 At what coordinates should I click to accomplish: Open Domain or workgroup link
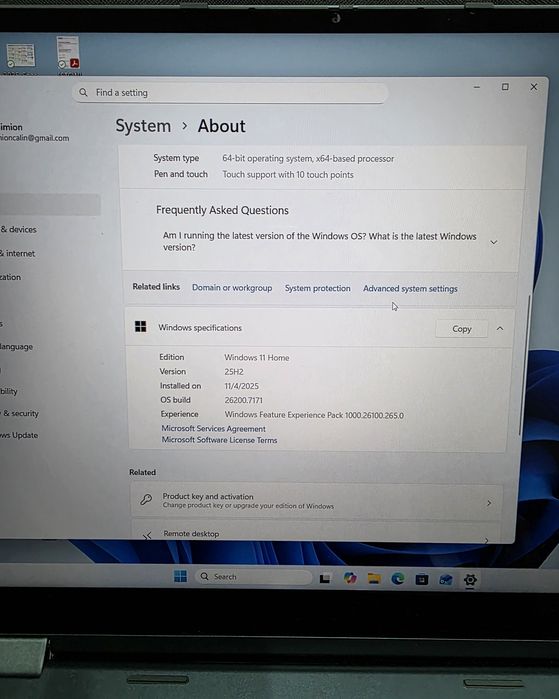pos(232,288)
